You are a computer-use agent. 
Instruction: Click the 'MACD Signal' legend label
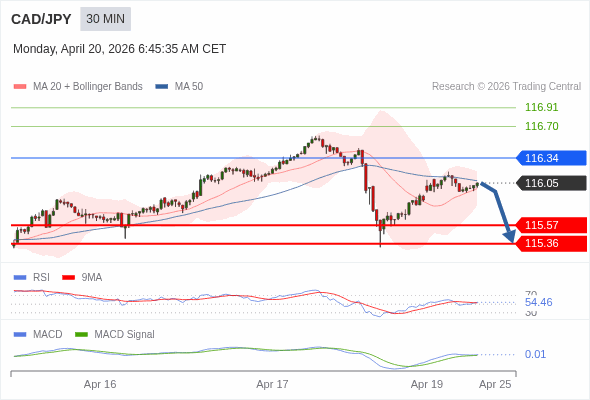click(125, 335)
